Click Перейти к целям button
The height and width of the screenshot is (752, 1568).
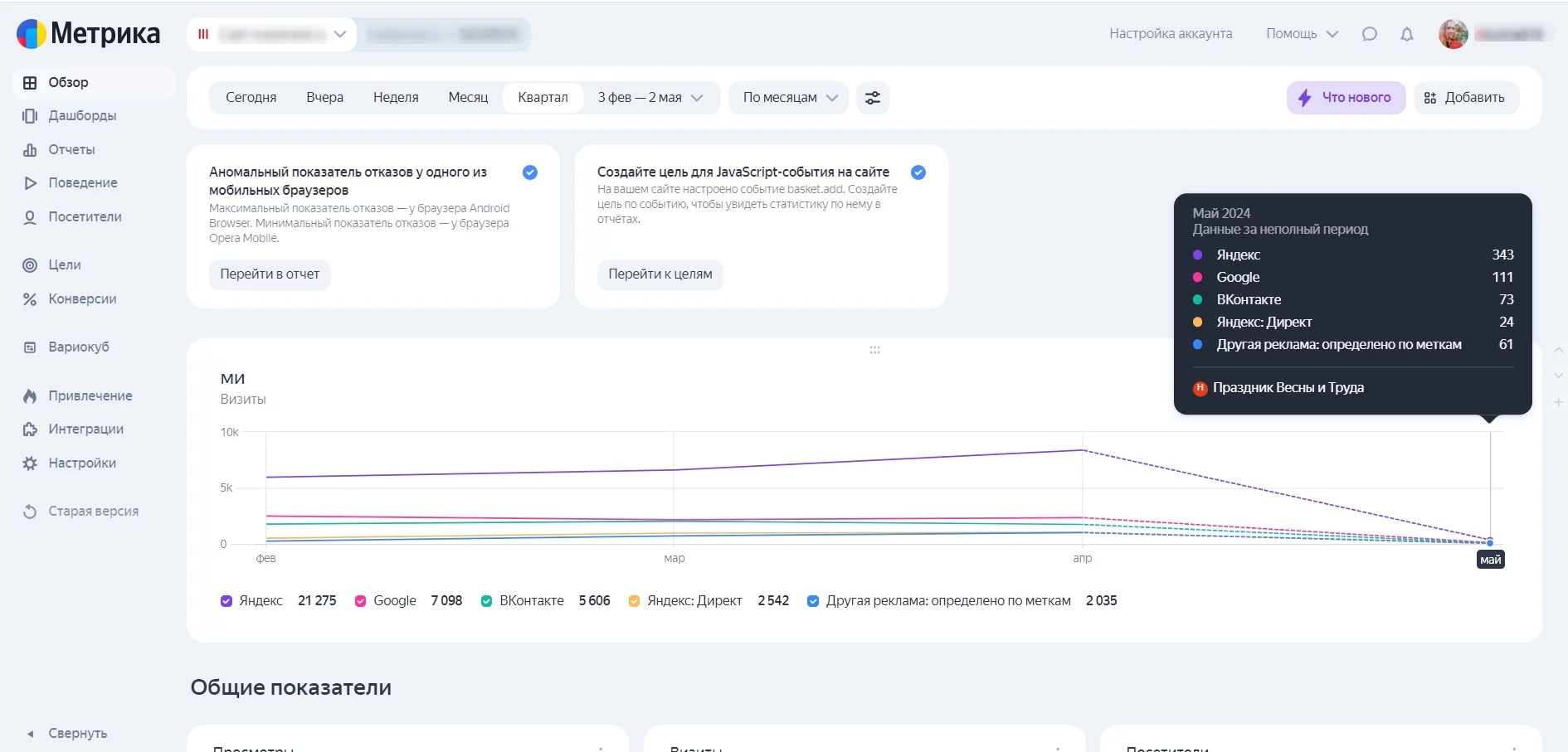click(x=660, y=274)
